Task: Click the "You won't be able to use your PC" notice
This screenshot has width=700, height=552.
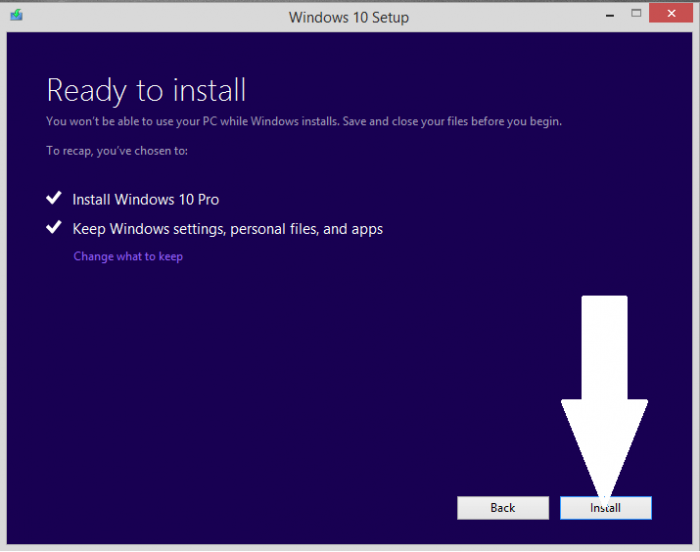Action: tap(304, 121)
